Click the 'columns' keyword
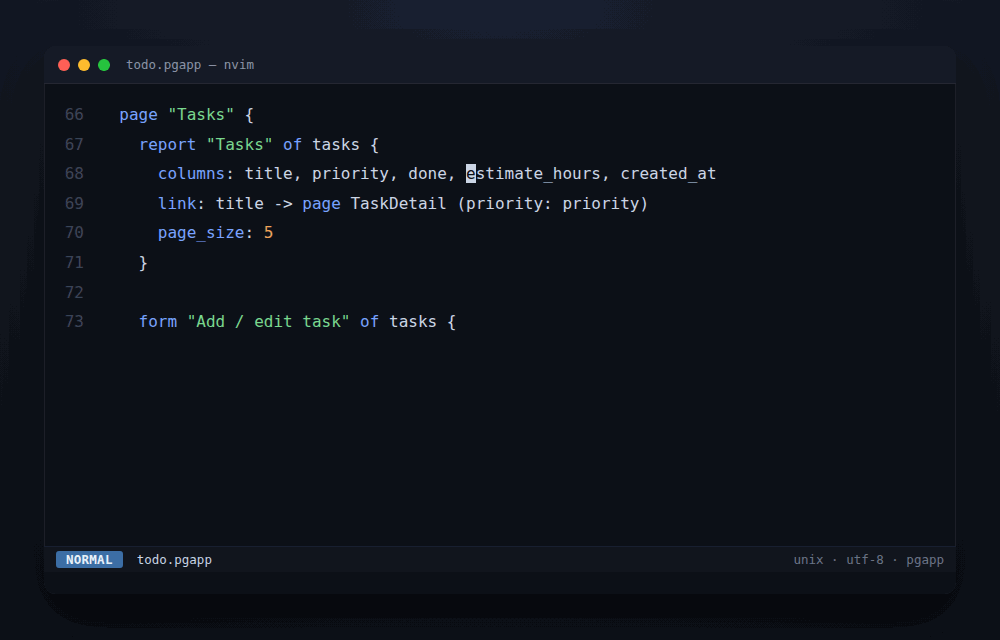This screenshot has width=1000, height=640. point(191,173)
